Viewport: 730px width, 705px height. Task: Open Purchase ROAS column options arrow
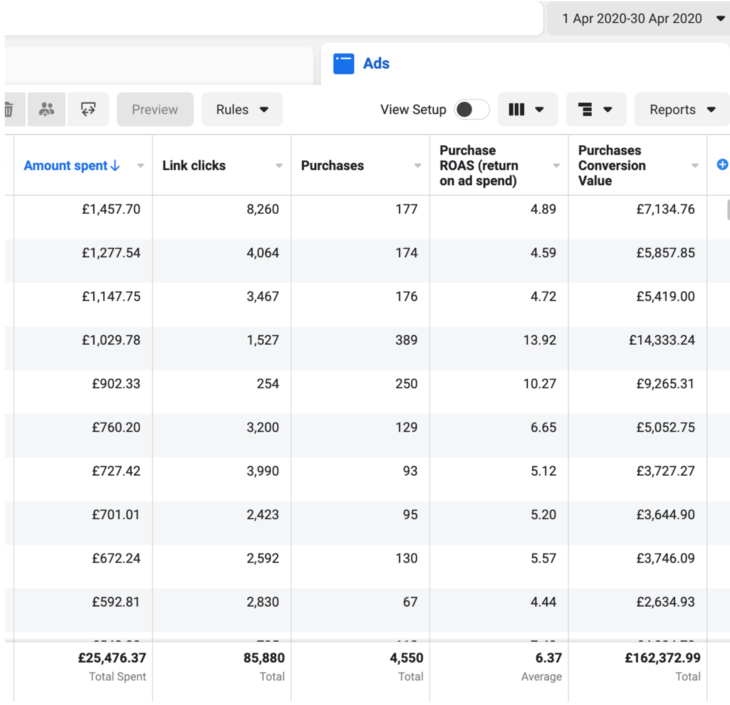[556, 166]
